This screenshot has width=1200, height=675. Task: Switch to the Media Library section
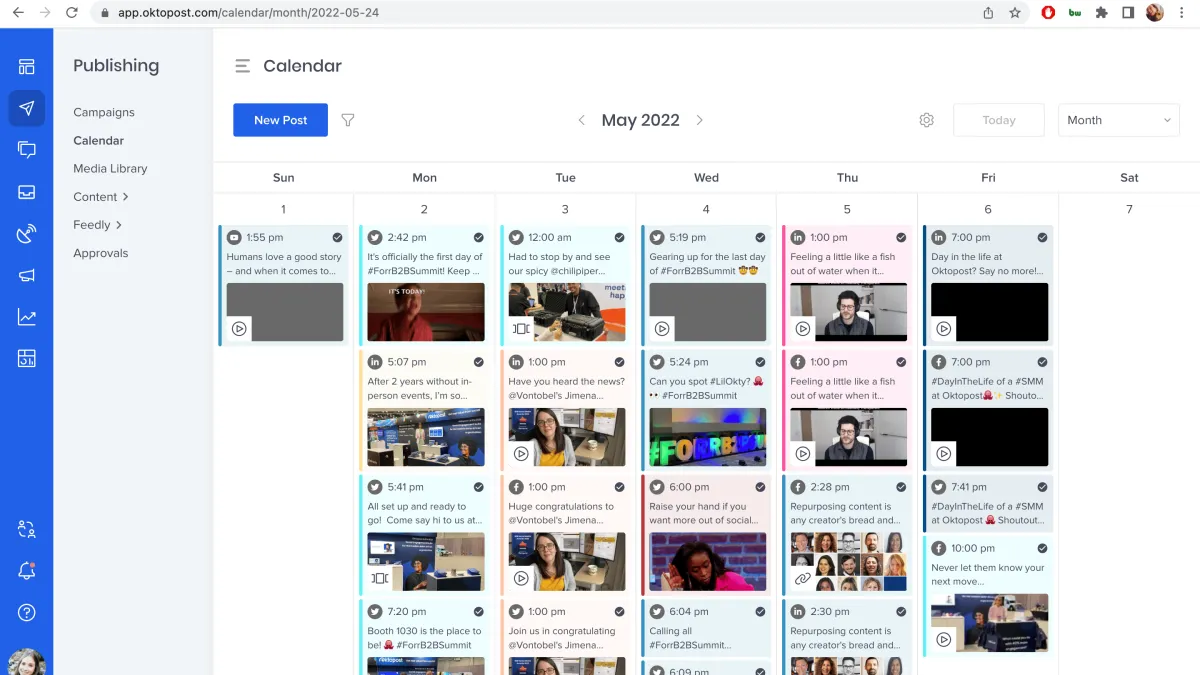[111, 168]
